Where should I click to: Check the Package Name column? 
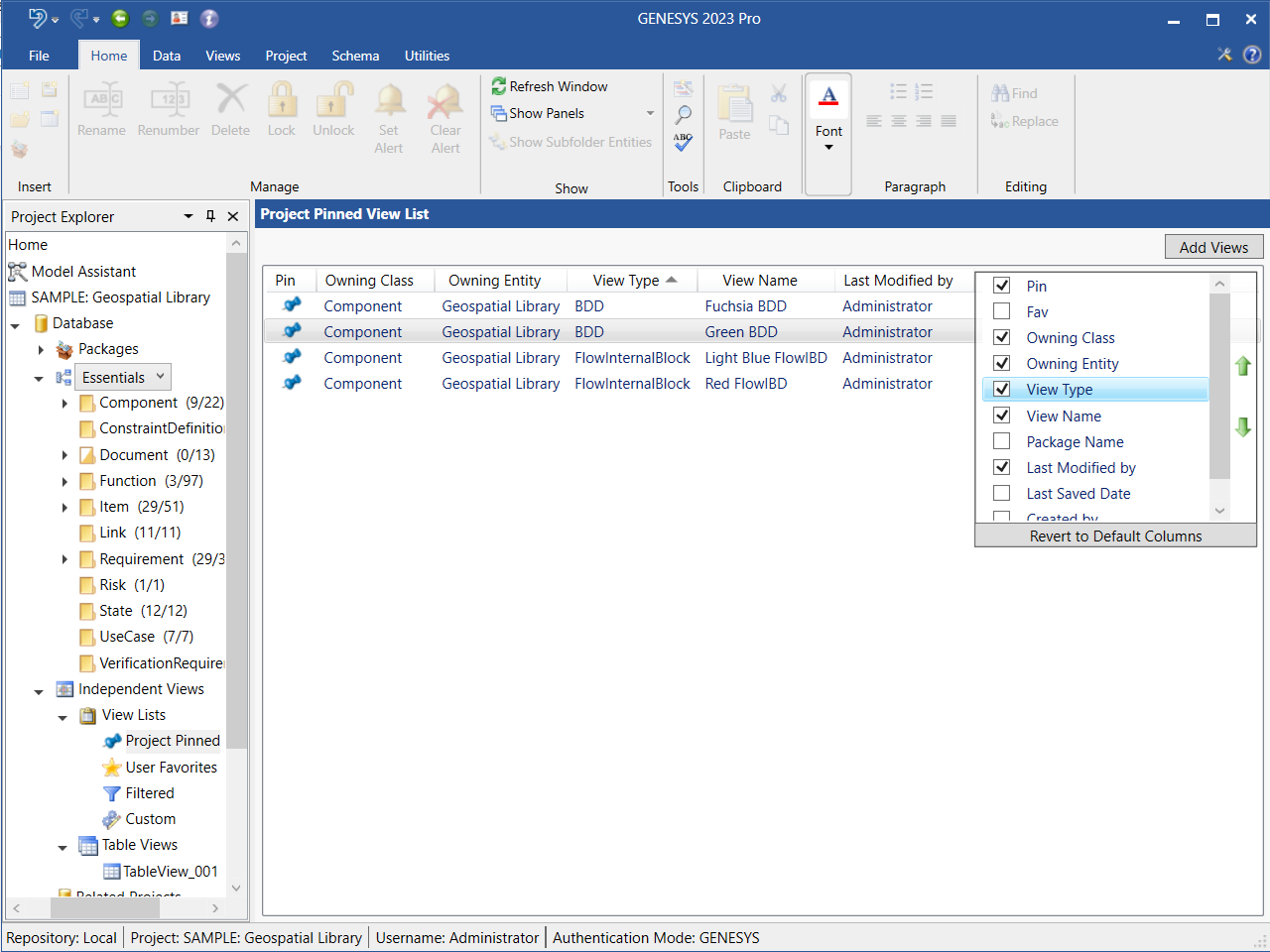tap(1002, 441)
